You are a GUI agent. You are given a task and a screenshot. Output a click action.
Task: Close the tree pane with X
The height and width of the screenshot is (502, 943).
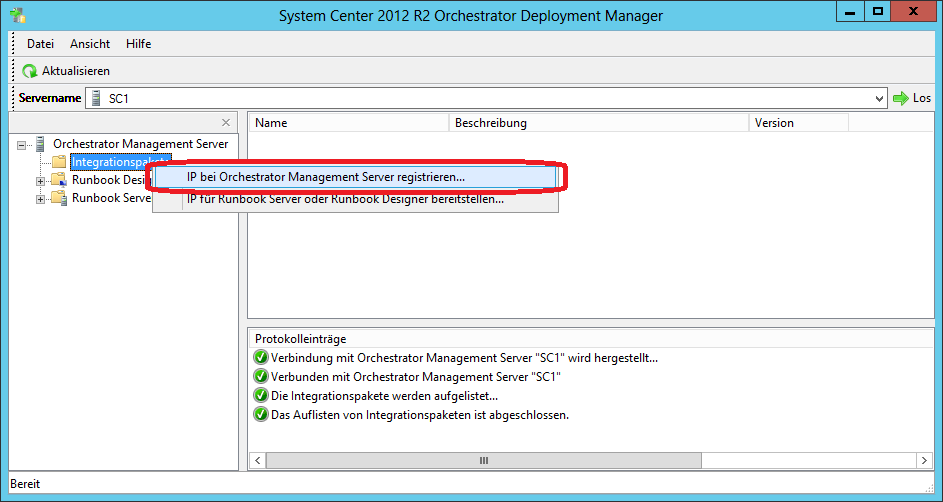point(226,123)
